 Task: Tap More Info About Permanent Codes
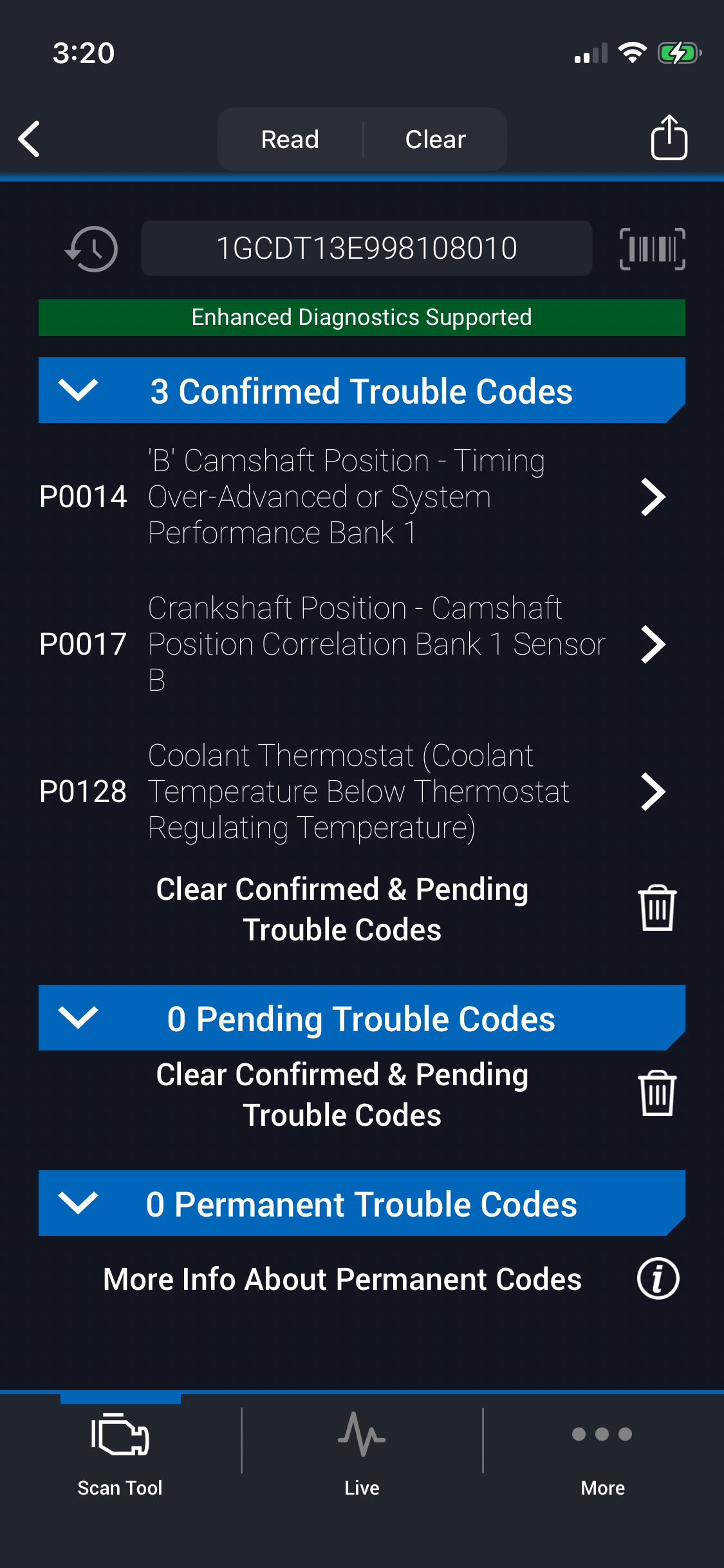(342, 1279)
